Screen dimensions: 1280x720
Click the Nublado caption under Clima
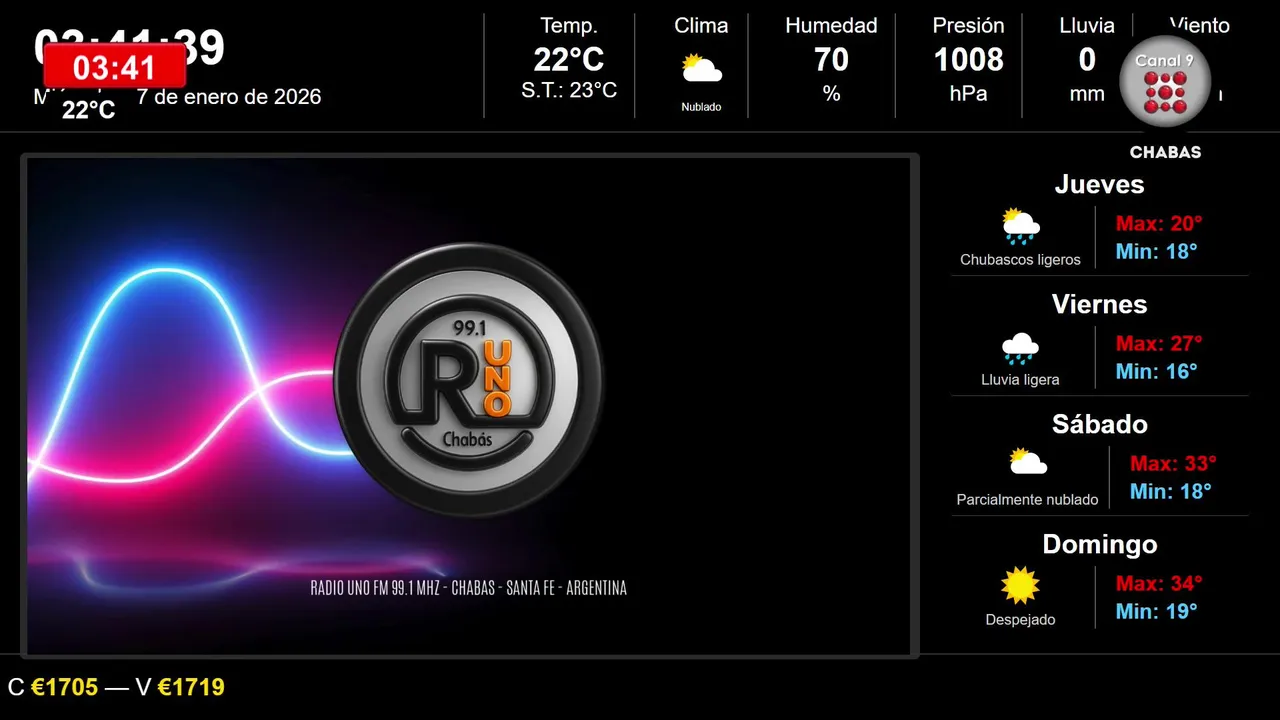click(701, 107)
